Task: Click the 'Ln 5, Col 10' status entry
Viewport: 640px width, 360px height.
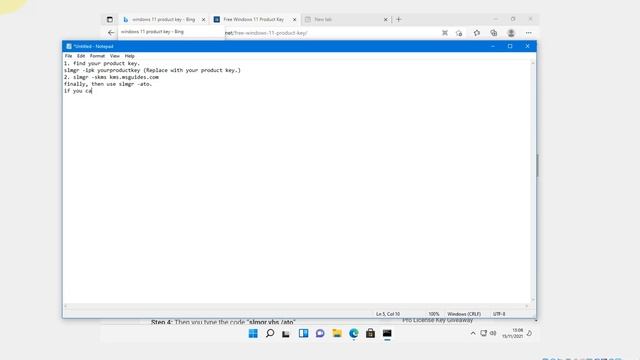Action: click(x=388, y=314)
